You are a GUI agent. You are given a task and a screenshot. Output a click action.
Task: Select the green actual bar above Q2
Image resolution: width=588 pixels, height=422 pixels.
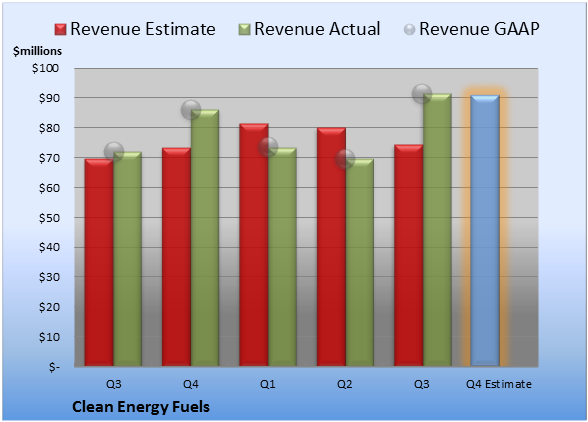coord(360,263)
